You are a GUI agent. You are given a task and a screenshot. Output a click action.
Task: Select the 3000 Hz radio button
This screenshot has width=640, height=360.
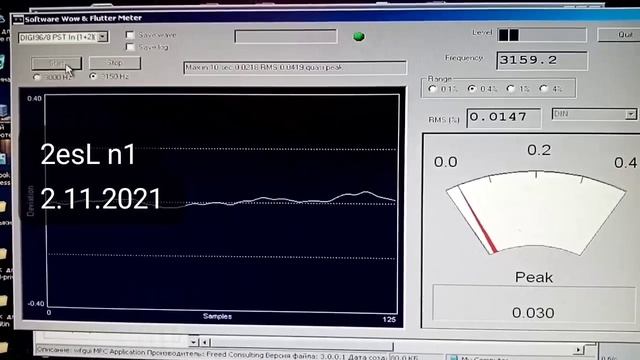click(37, 77)
